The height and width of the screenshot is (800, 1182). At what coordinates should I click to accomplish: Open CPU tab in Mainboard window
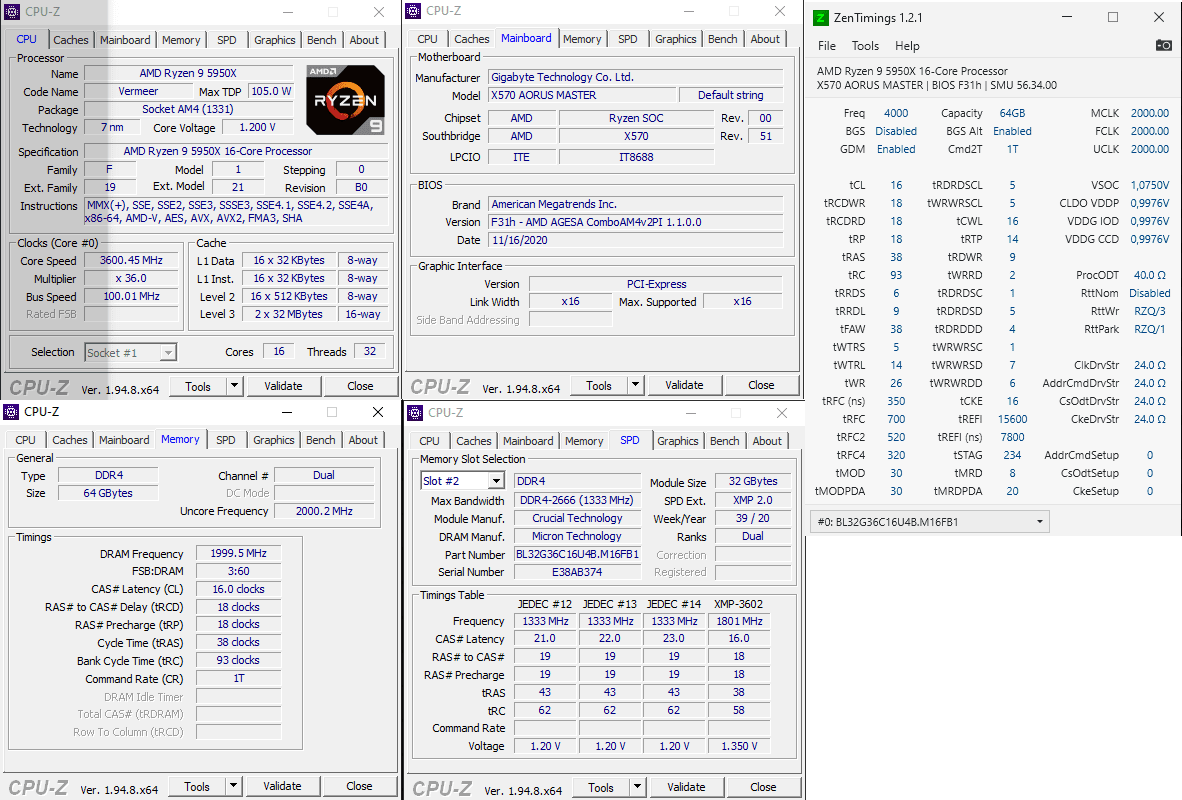(427, 39)
